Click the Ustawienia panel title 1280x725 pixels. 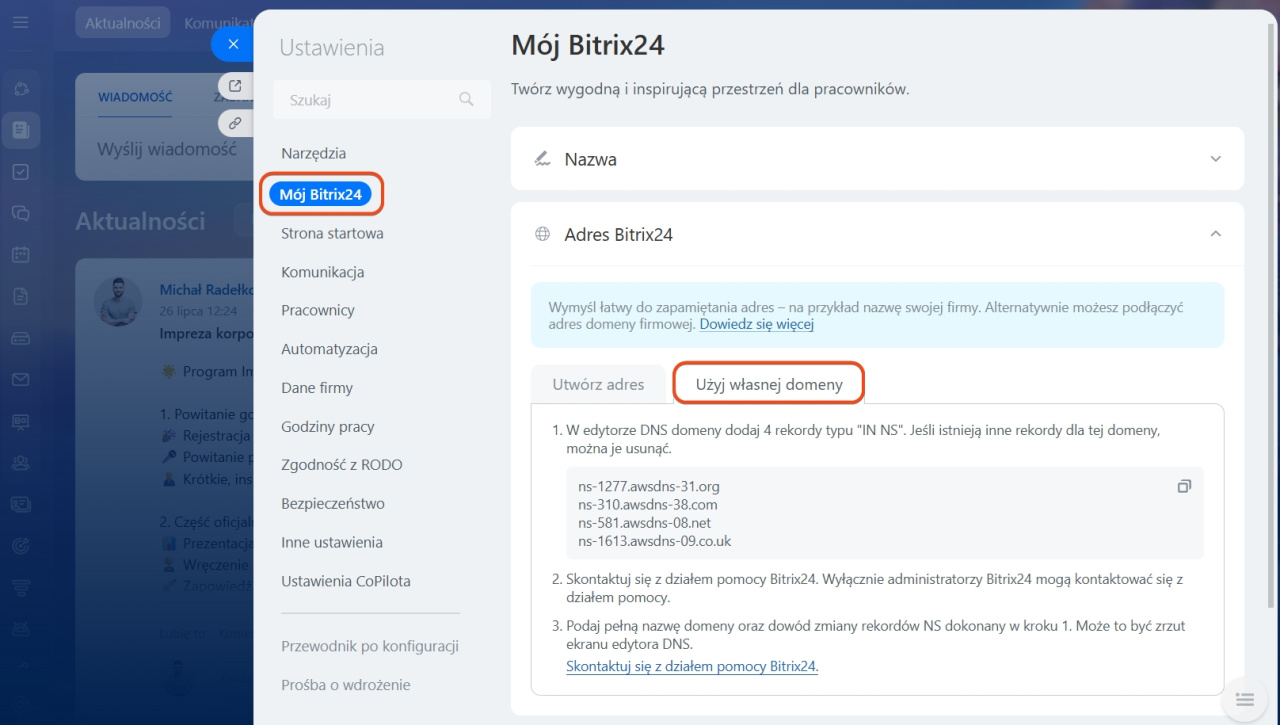click(x=332, y=47)
